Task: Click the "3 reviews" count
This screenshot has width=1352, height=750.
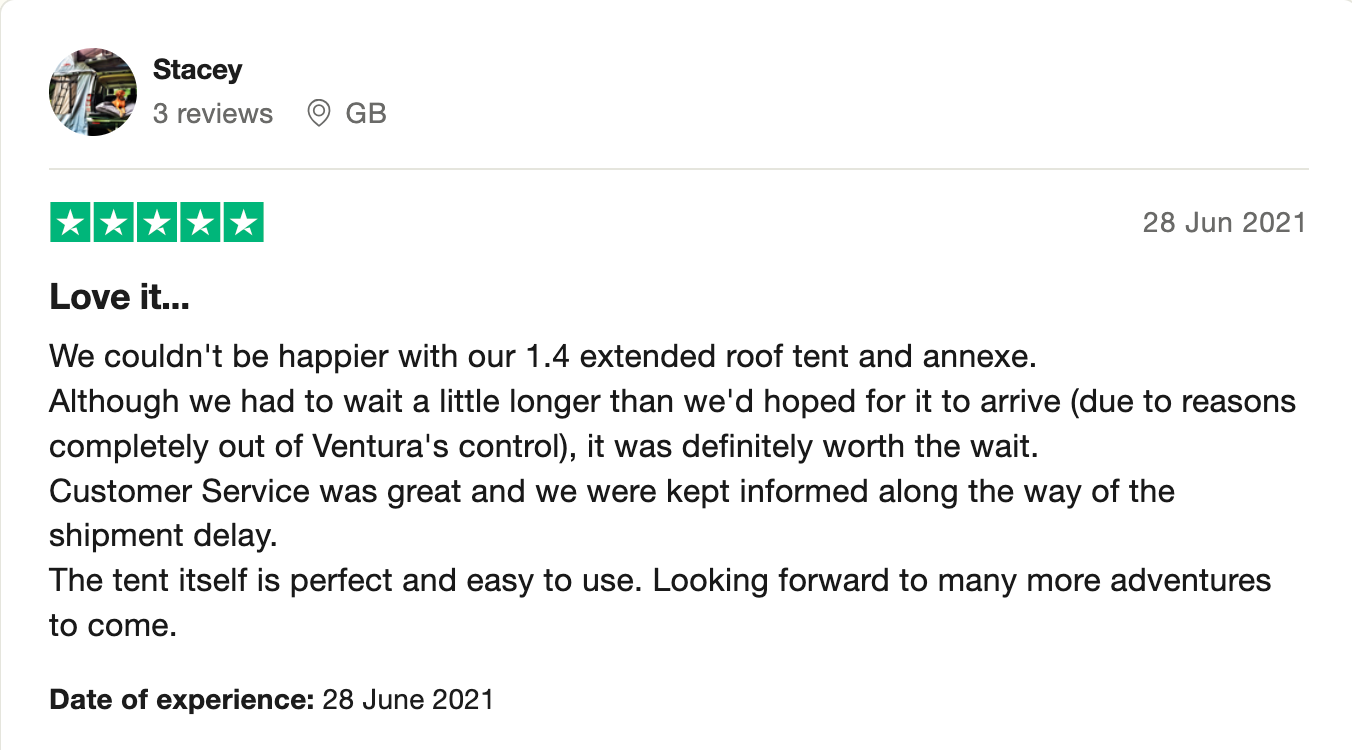Action: point(212,114)
